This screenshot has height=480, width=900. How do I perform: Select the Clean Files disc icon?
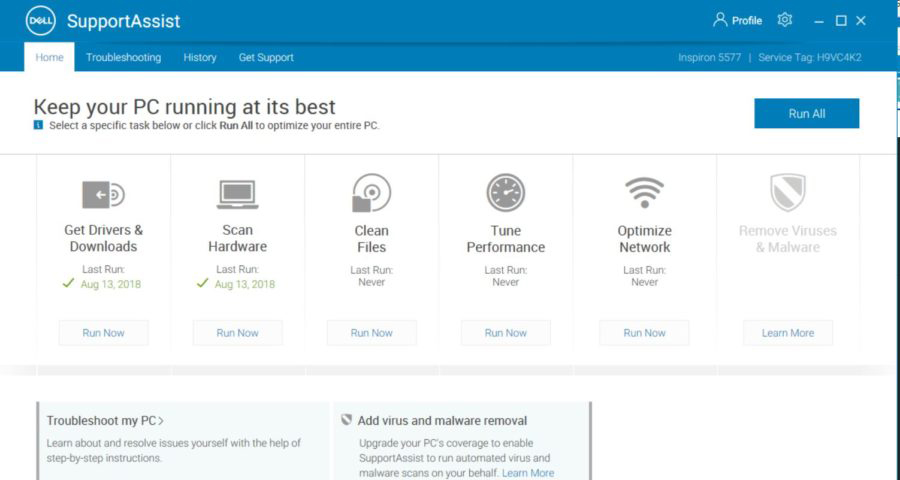click(x=371, y=193)
